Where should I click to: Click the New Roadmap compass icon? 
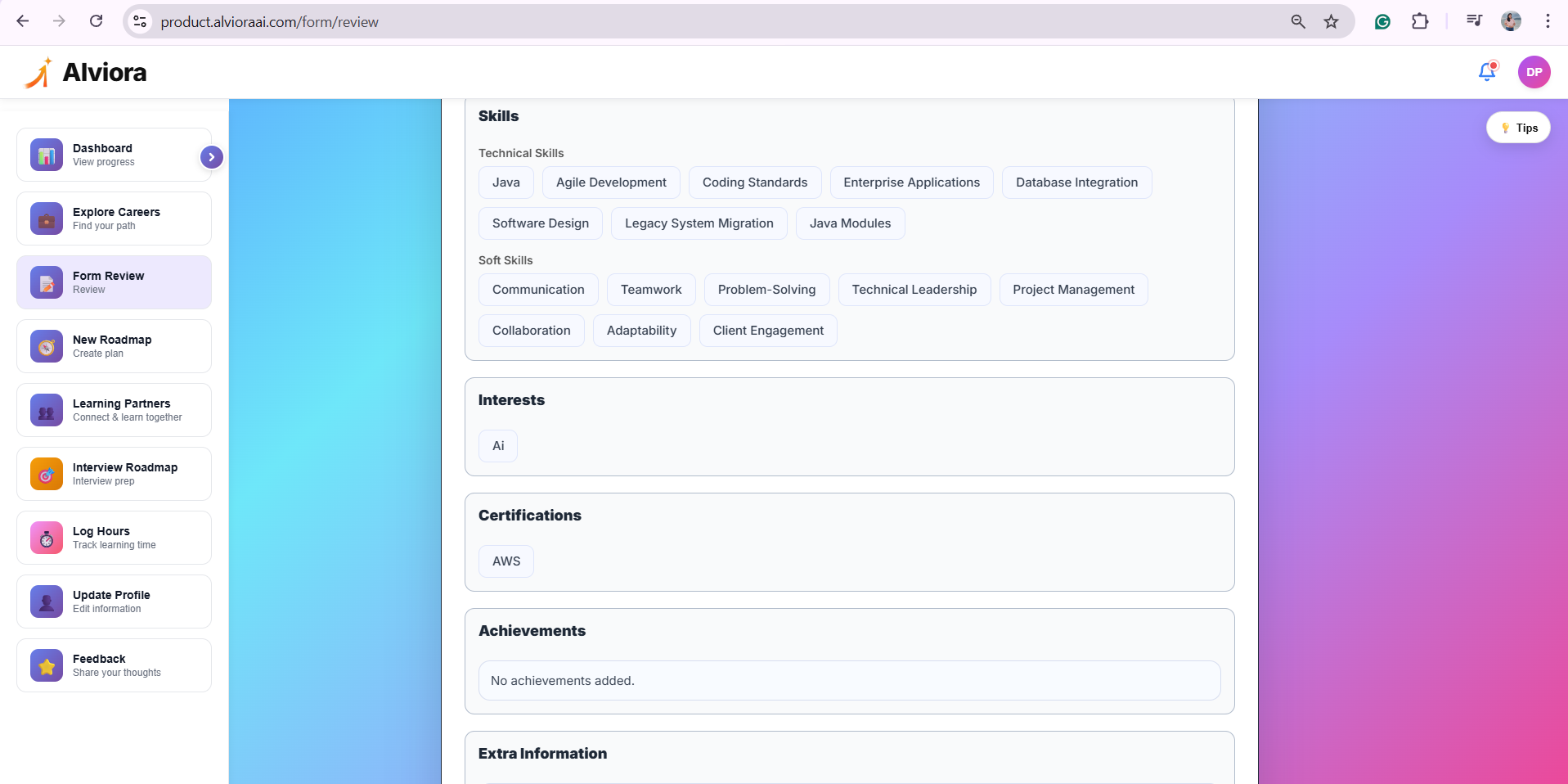(47, 346)
